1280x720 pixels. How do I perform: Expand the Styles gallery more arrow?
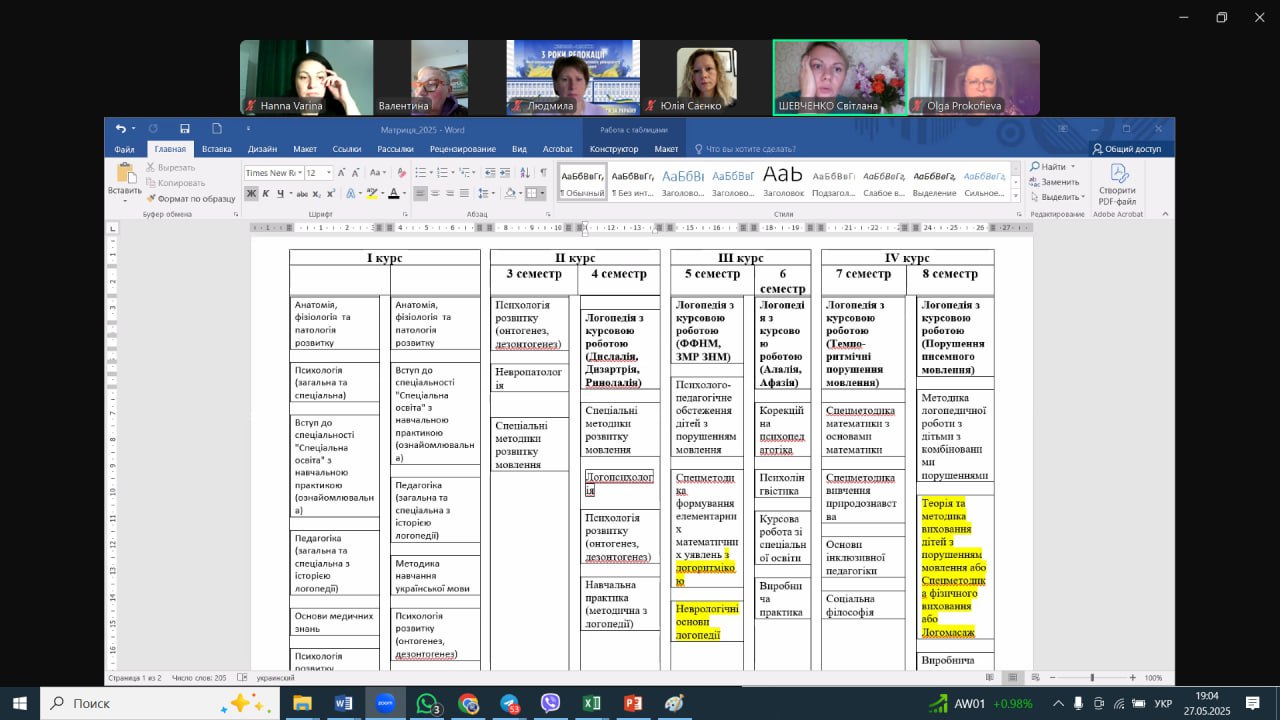1016,194
